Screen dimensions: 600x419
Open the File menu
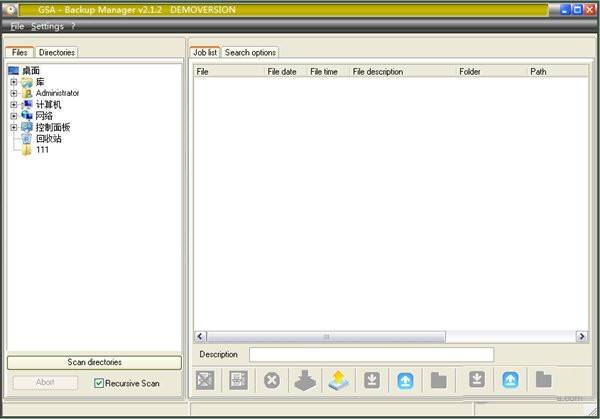(x=17, y=26)
